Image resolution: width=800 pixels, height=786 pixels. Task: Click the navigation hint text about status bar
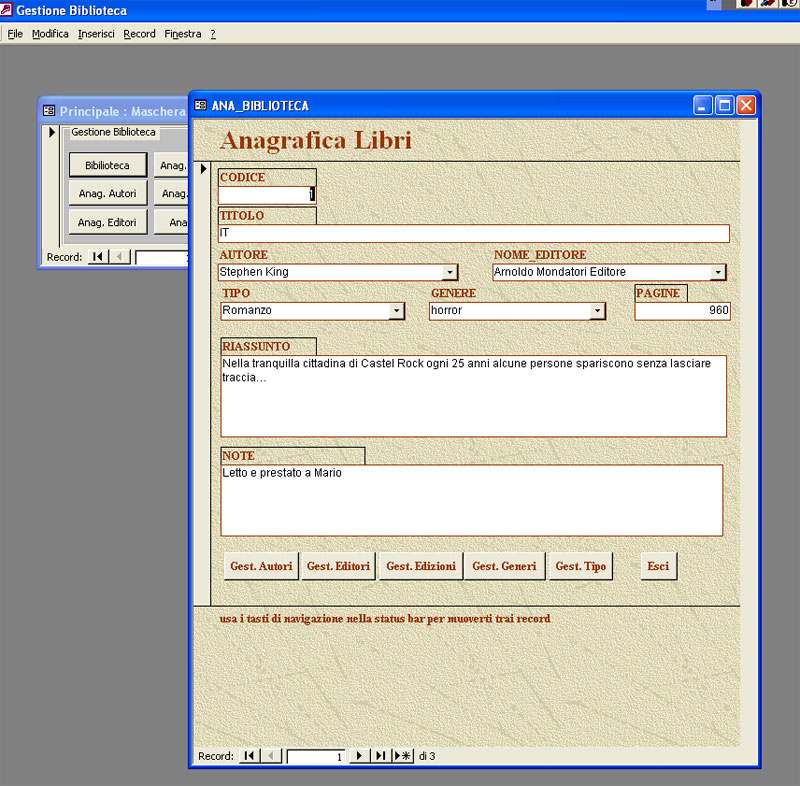(x=385, y=619)
